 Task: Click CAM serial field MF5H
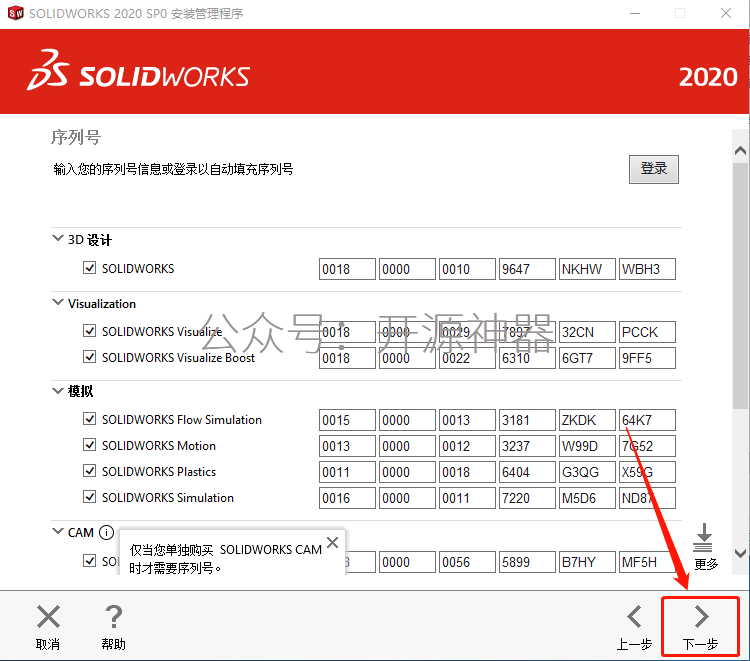pos(647,562)
